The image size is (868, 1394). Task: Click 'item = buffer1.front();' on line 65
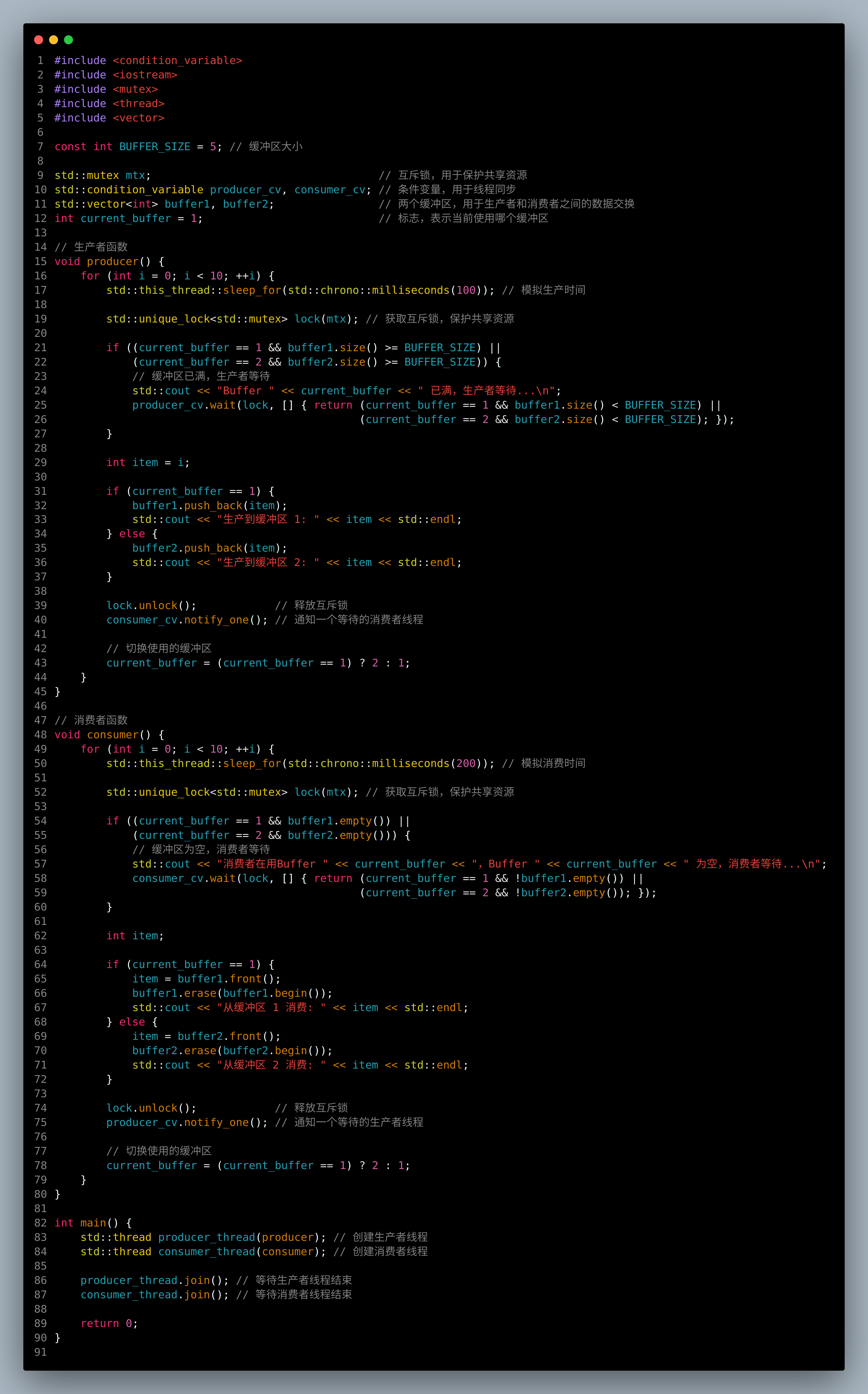click(x=206, y=978)
